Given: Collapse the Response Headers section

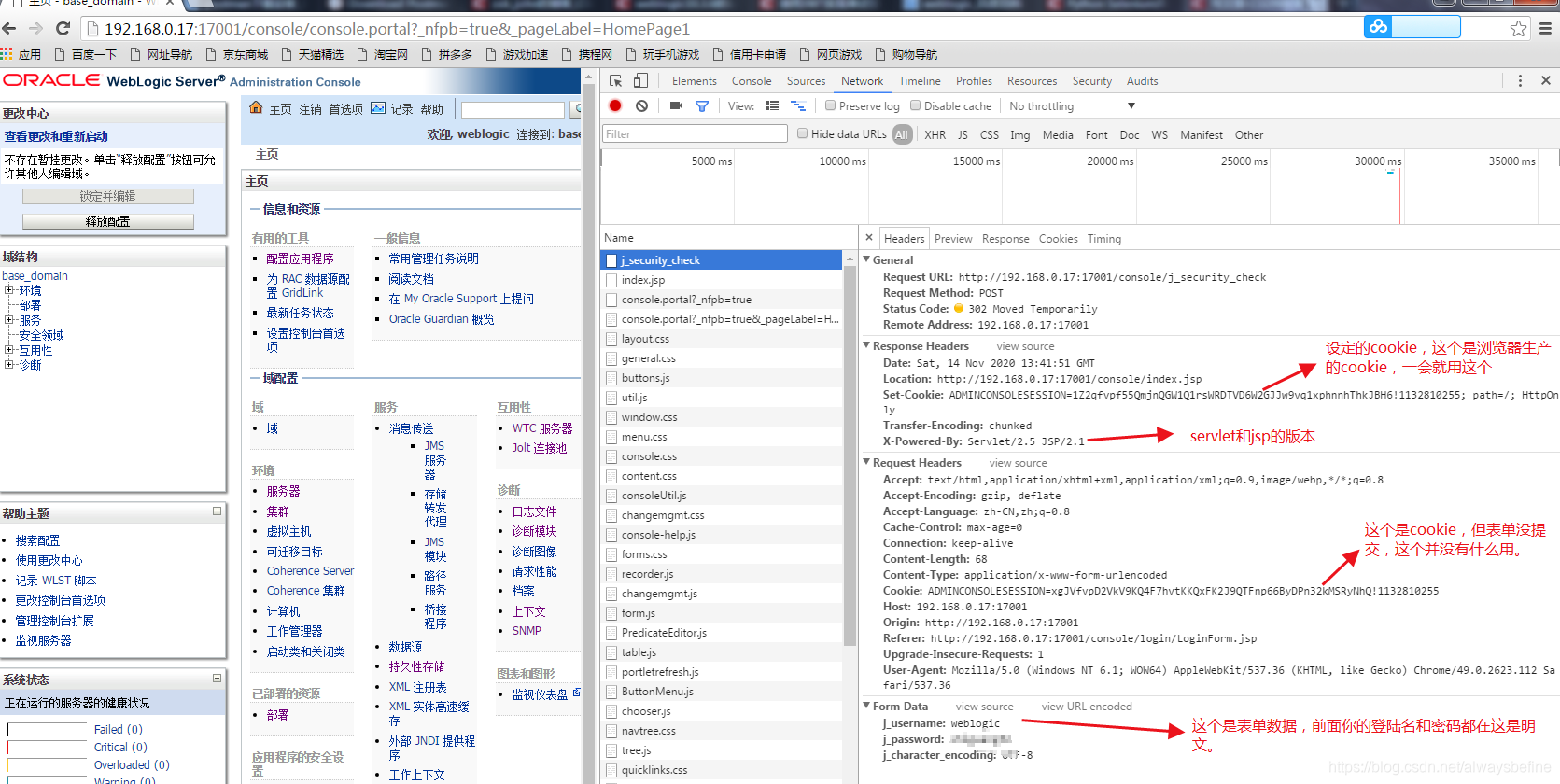Looking at the screenshot, I should click(866, 345).
